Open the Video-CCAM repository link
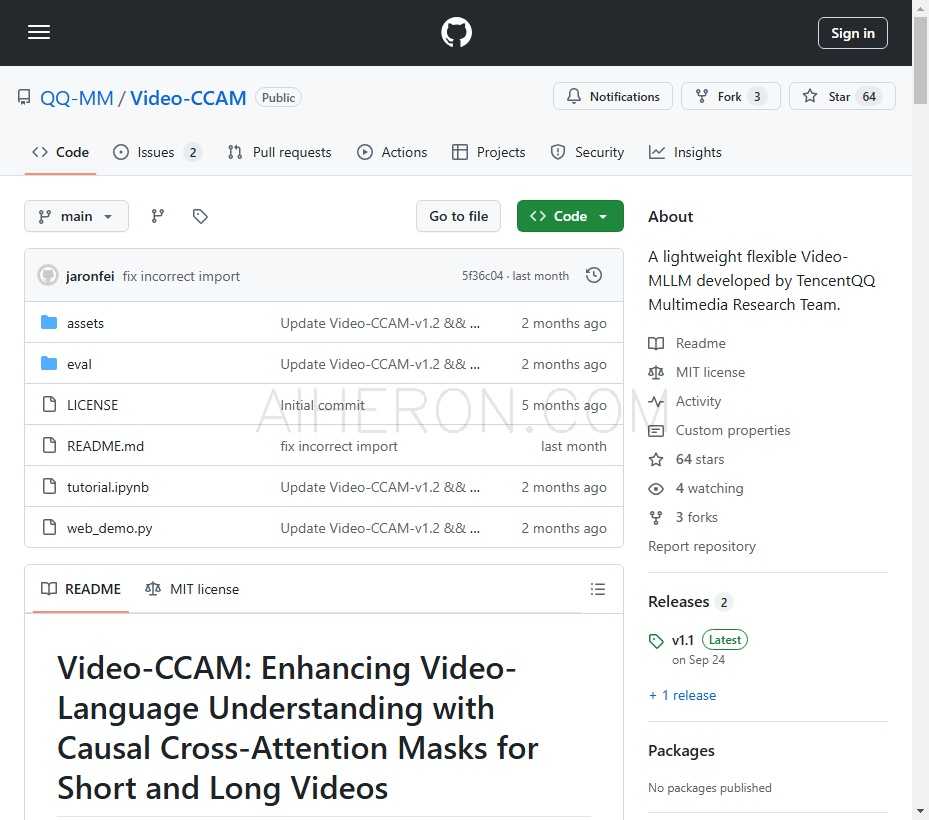Screen dimensions: 929x820 tap(188, 98)
